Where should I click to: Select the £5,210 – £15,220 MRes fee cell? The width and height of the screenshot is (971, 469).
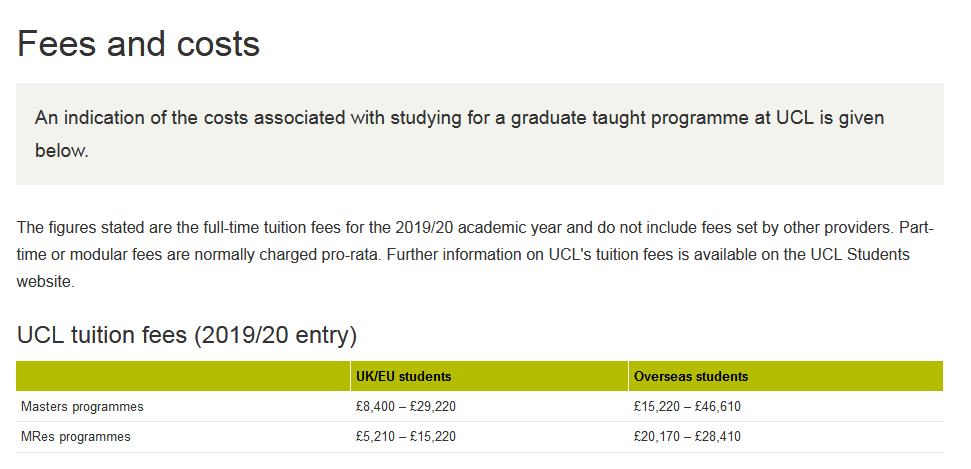coord(406,437)
